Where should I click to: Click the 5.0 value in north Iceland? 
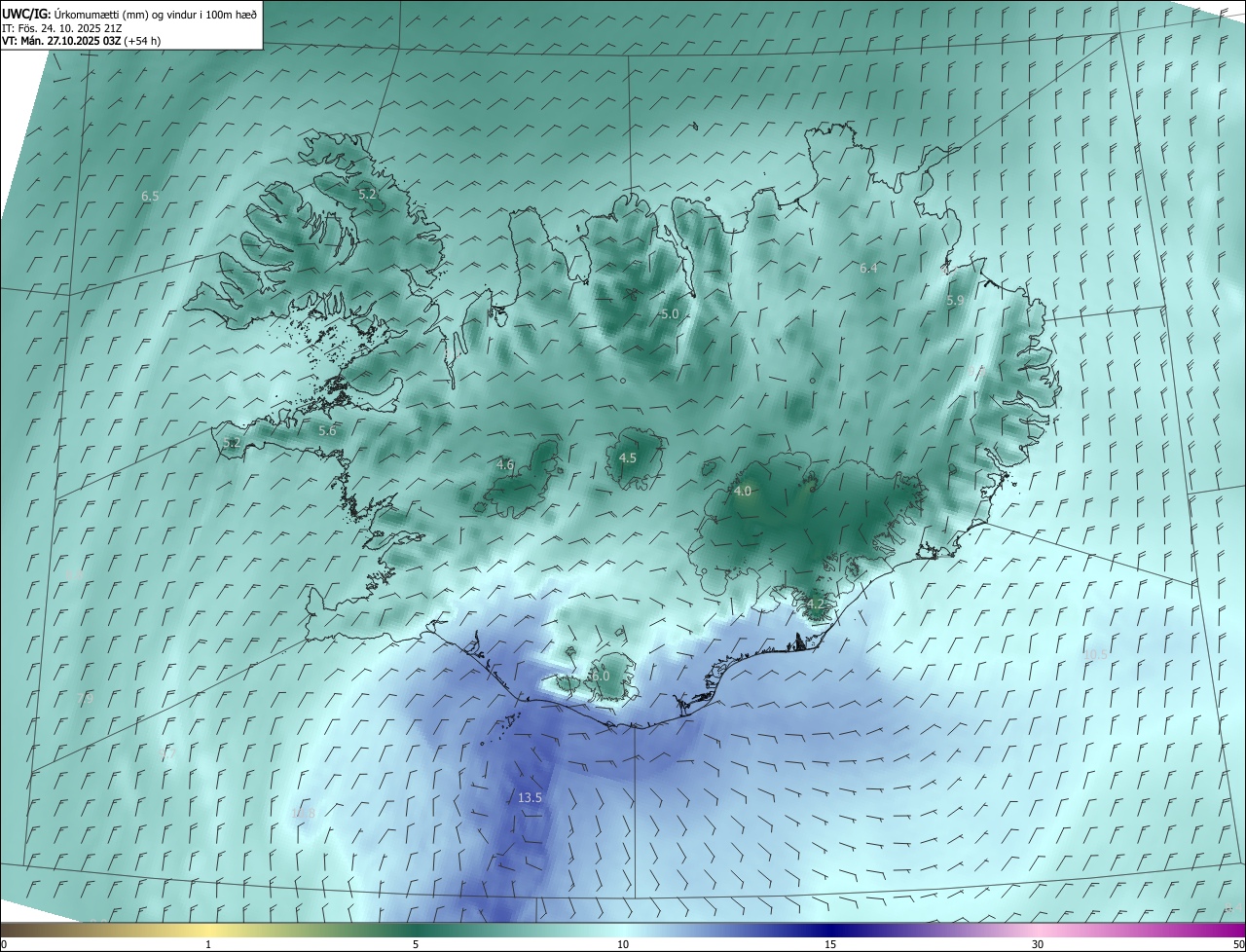click(x=669, y=314)
